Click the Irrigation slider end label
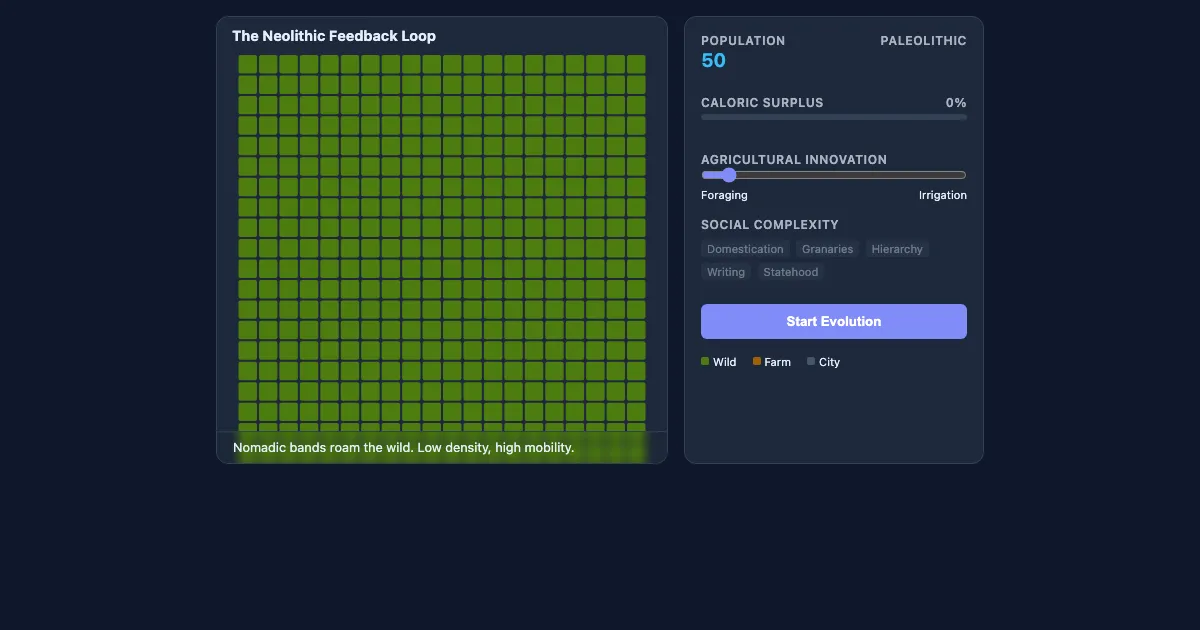The image size is (1200, 630). tap(943, 195)
